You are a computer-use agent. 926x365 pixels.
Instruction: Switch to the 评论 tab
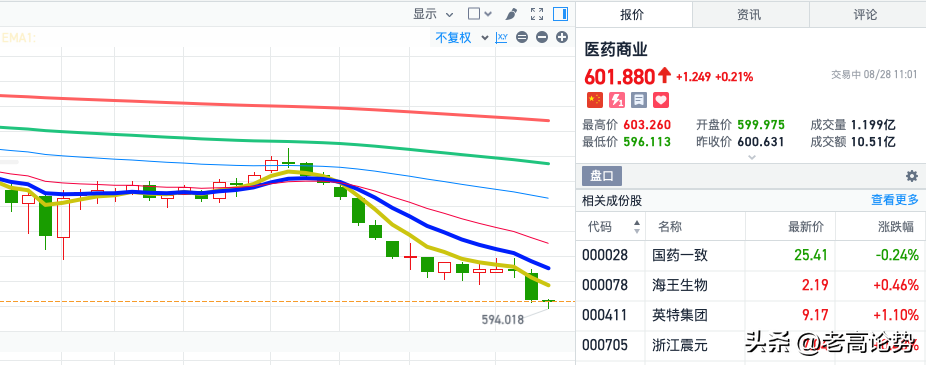(x=866, y=15)
